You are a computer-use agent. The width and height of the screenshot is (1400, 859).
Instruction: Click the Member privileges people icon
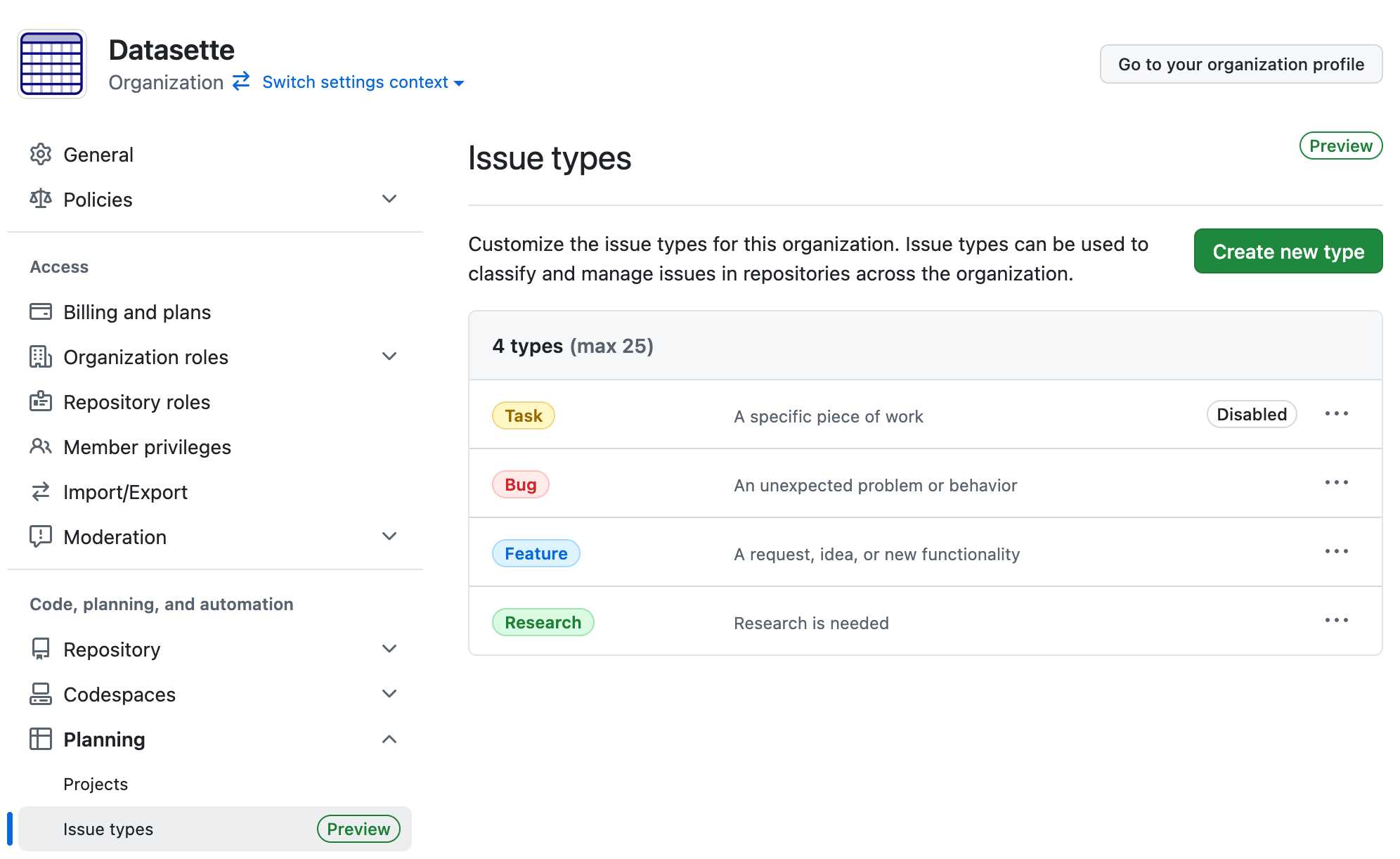tap(41, 446)
